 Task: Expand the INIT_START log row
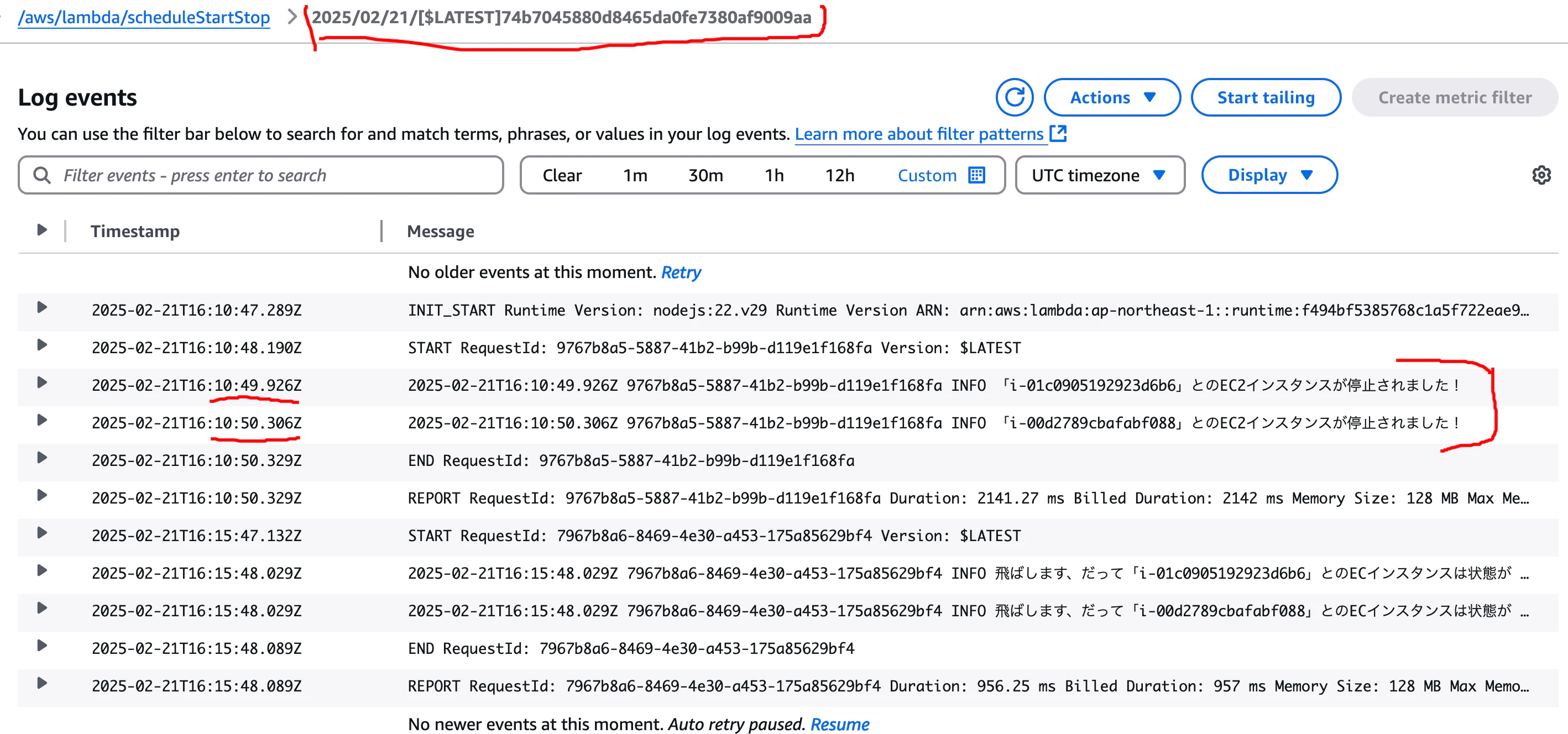click(x=42, y=307)
